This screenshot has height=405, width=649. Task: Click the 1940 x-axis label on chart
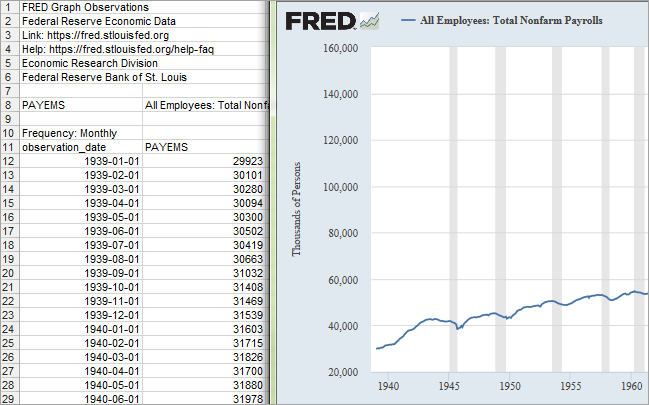coord(388,386)
